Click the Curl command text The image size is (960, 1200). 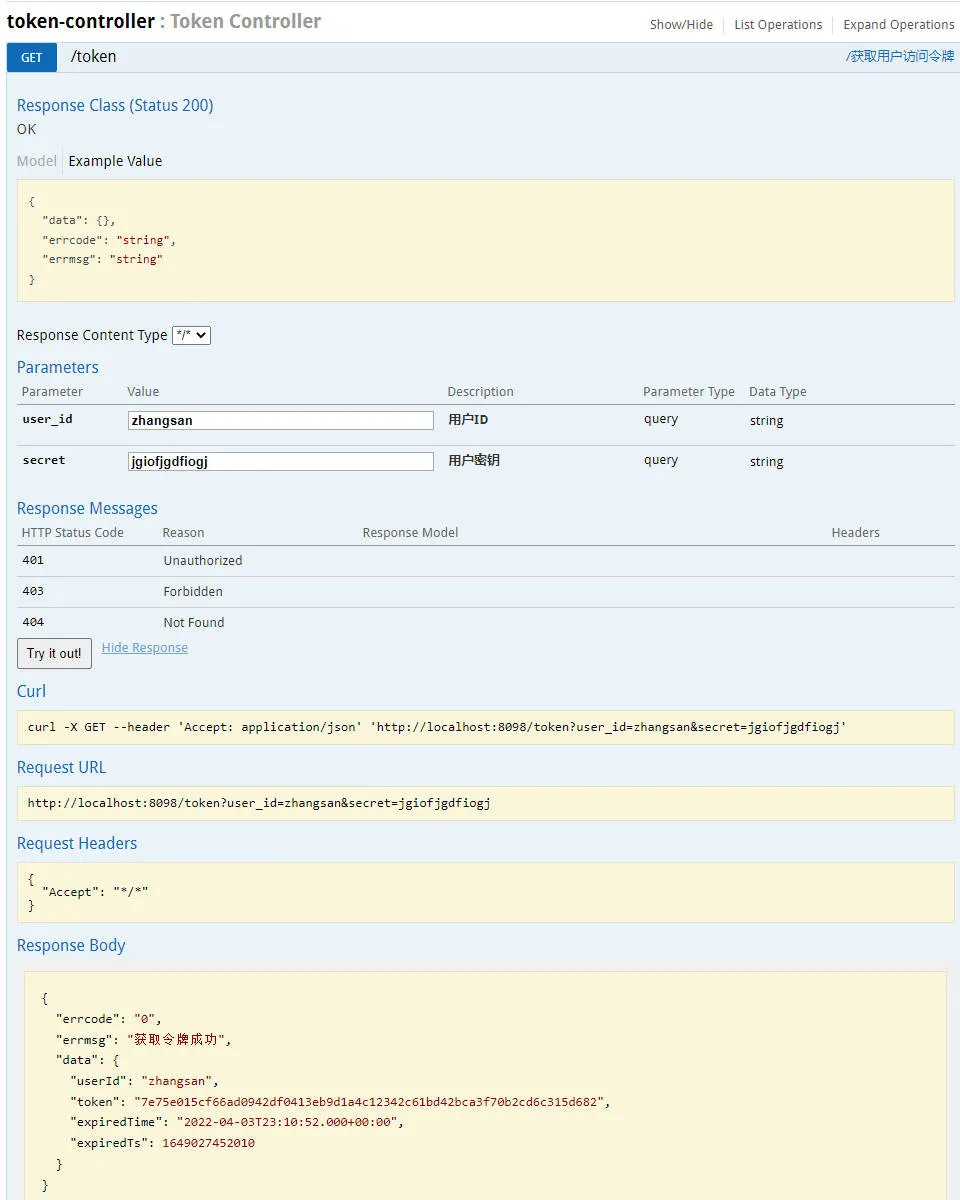point(437,727)
